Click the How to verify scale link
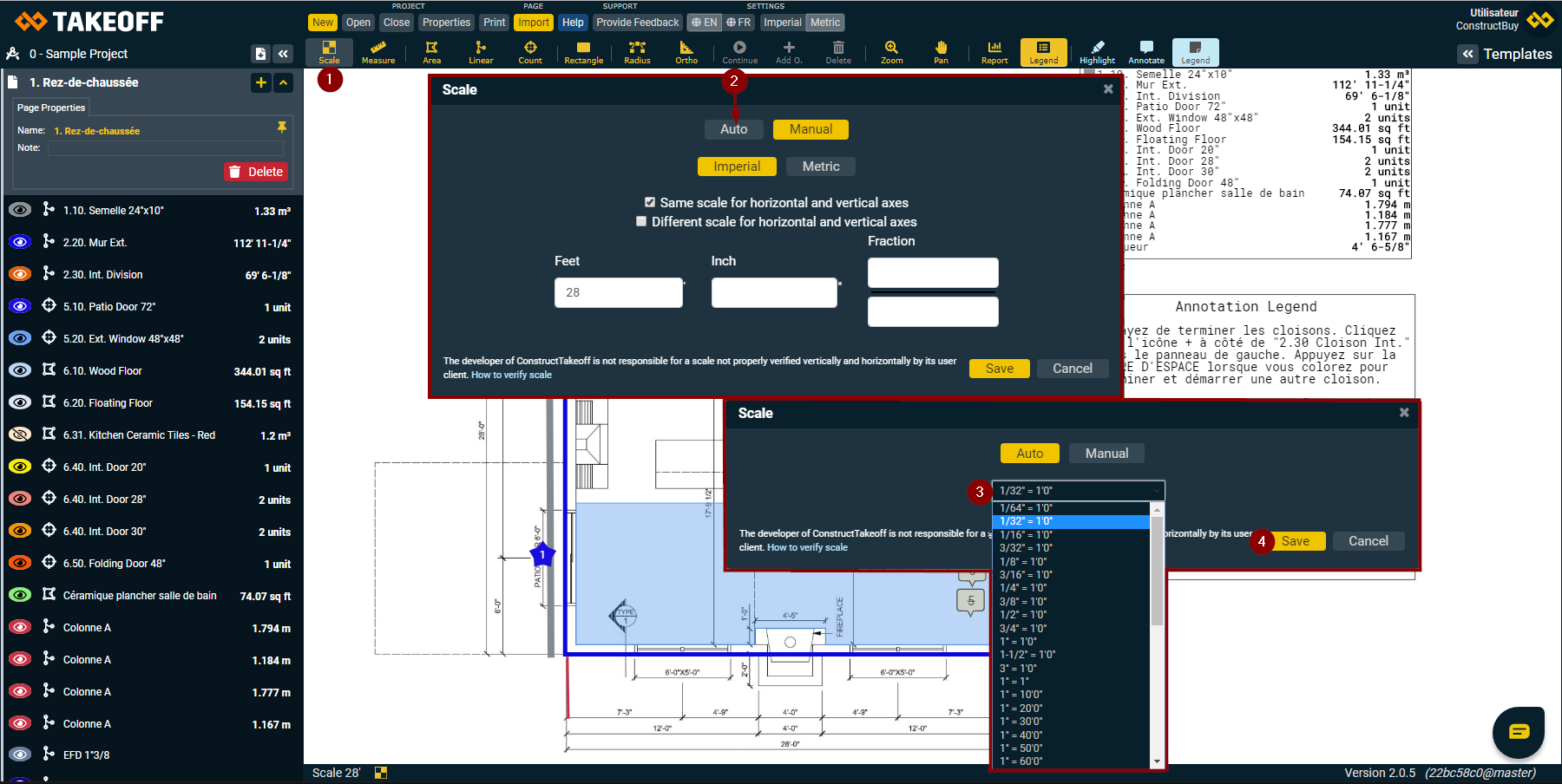Image resolution: width=1562 pixels, height=784 pixels. coord(511,376)
